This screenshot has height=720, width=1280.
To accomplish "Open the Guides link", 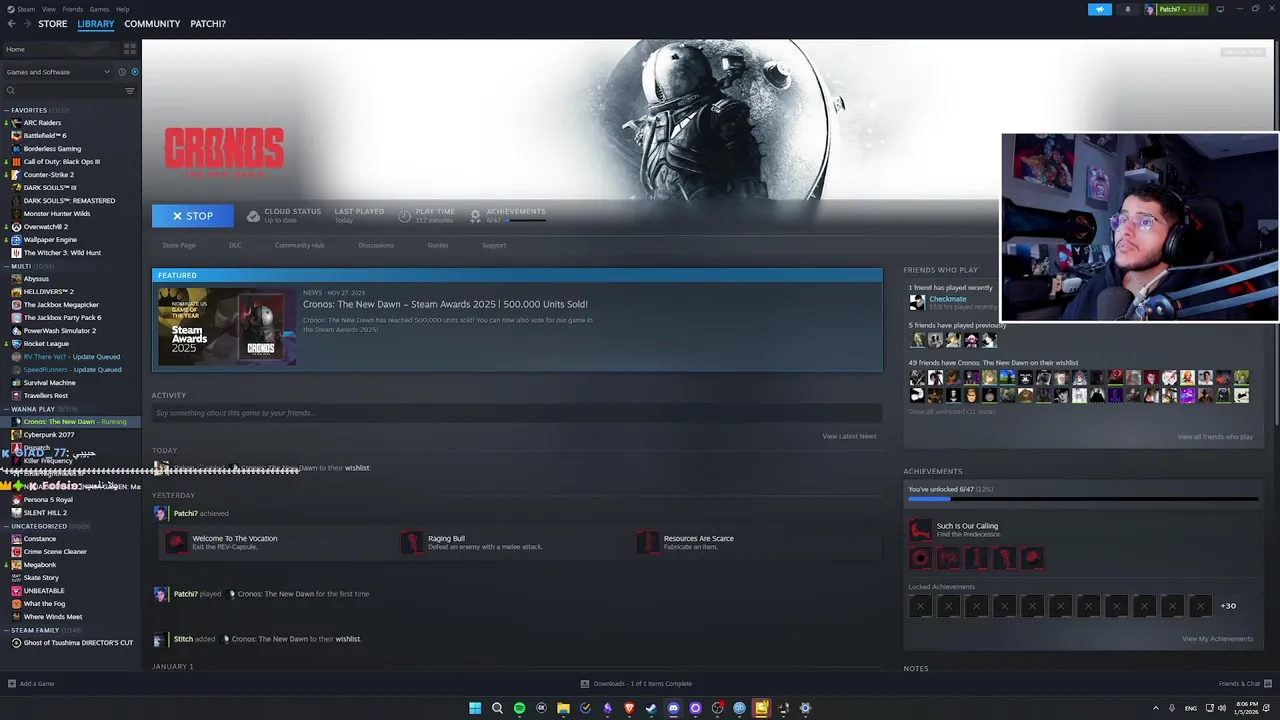I will coord(438,245).
